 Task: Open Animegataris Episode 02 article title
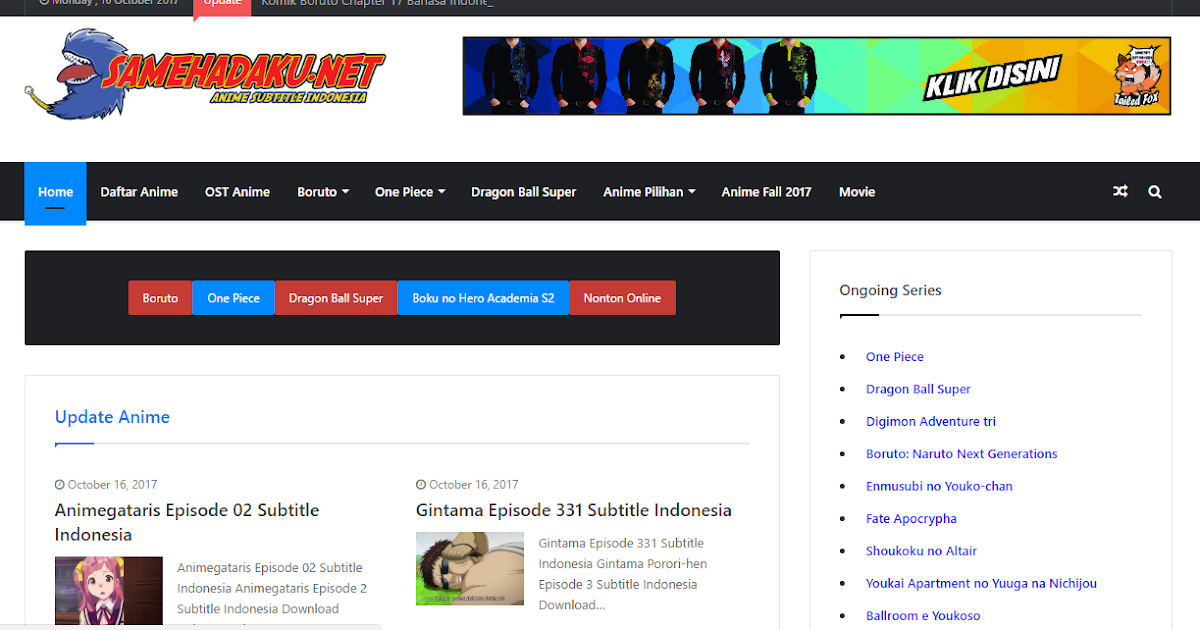click(187, 522)
